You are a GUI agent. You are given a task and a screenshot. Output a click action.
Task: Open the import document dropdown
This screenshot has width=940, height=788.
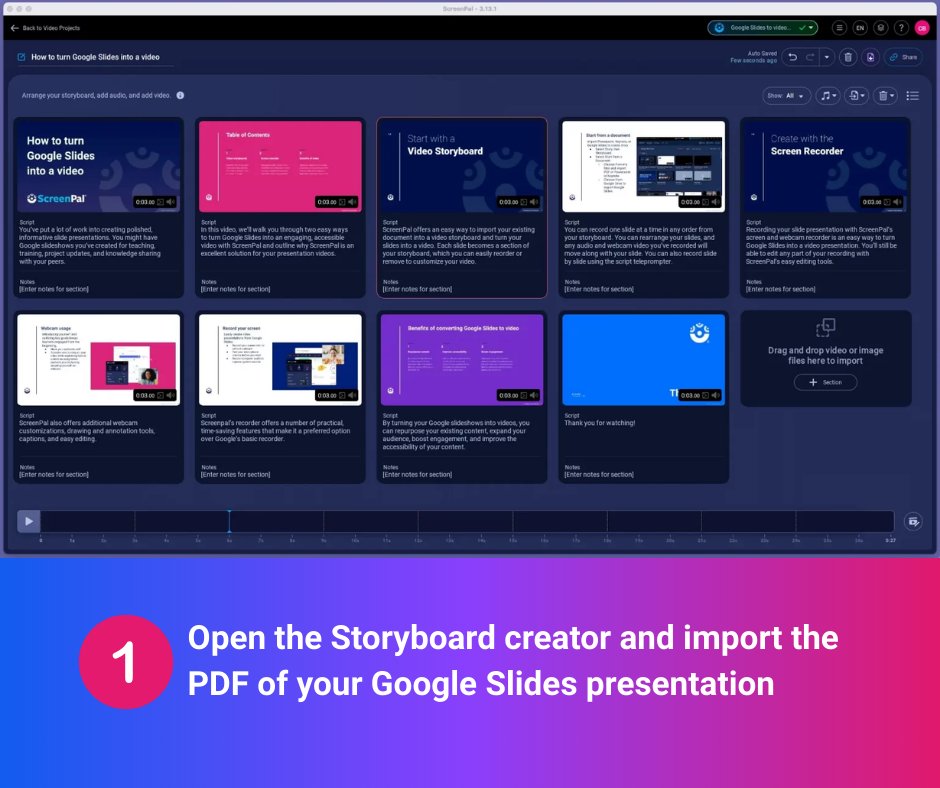click(x=857, y=95)
